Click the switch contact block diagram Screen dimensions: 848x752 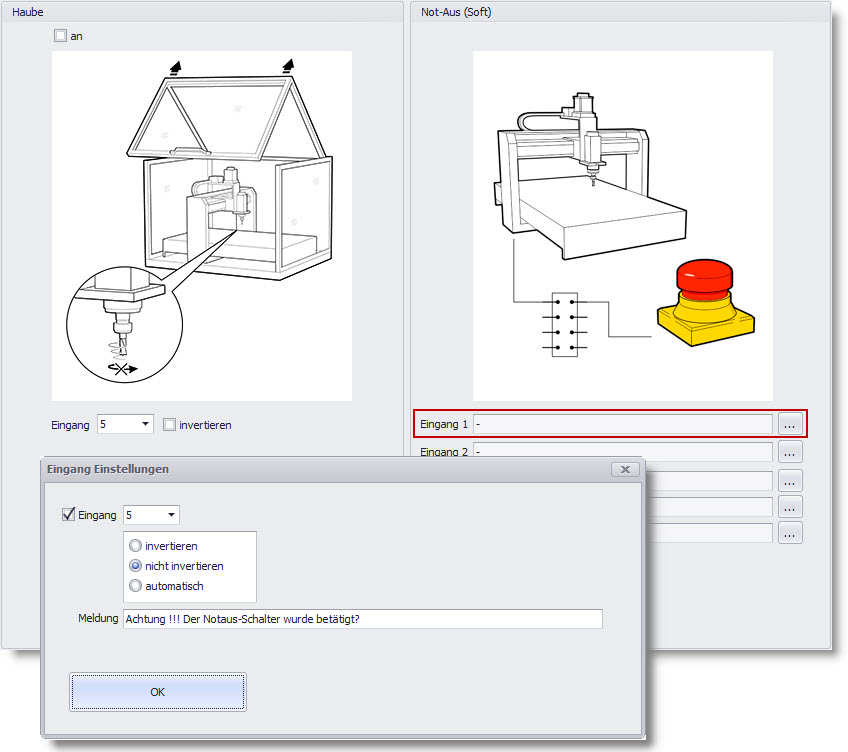[562, 324]
